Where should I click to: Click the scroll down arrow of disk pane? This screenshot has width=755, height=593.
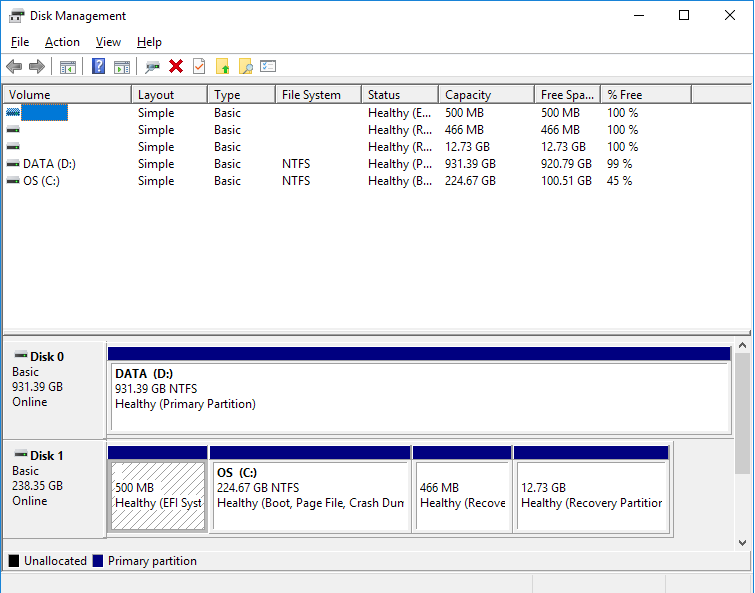pos(742,542)
